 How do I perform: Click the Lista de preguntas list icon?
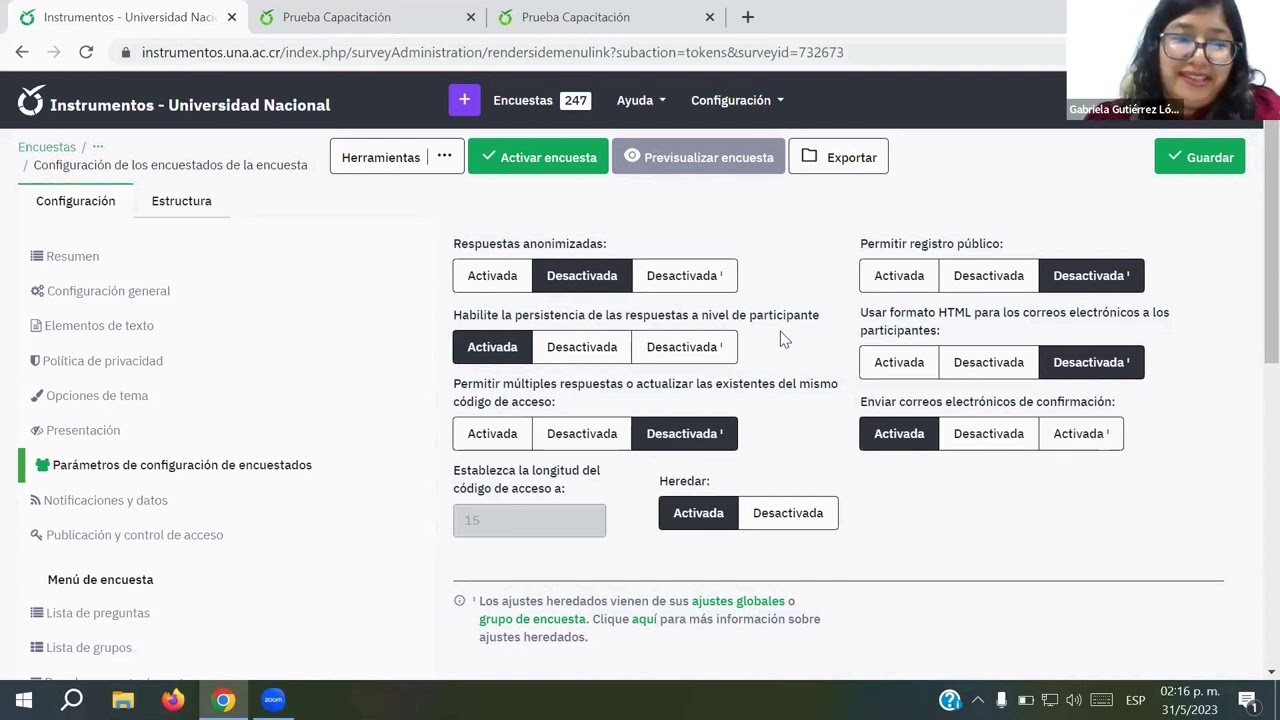(x=37, y=613)
